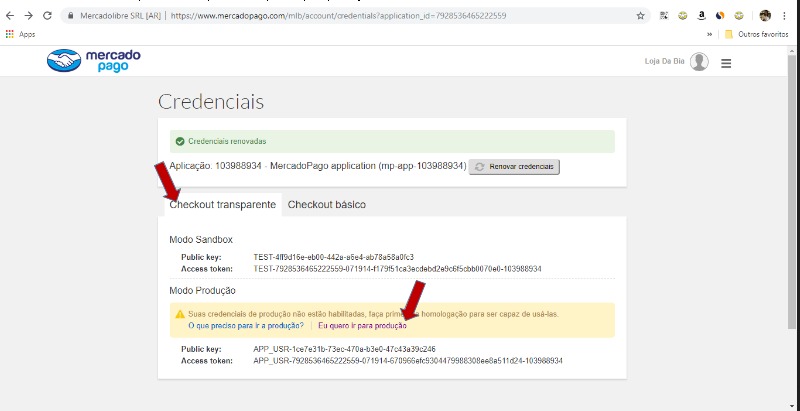Open Chrome's three-dot menu

pos(784,16)
